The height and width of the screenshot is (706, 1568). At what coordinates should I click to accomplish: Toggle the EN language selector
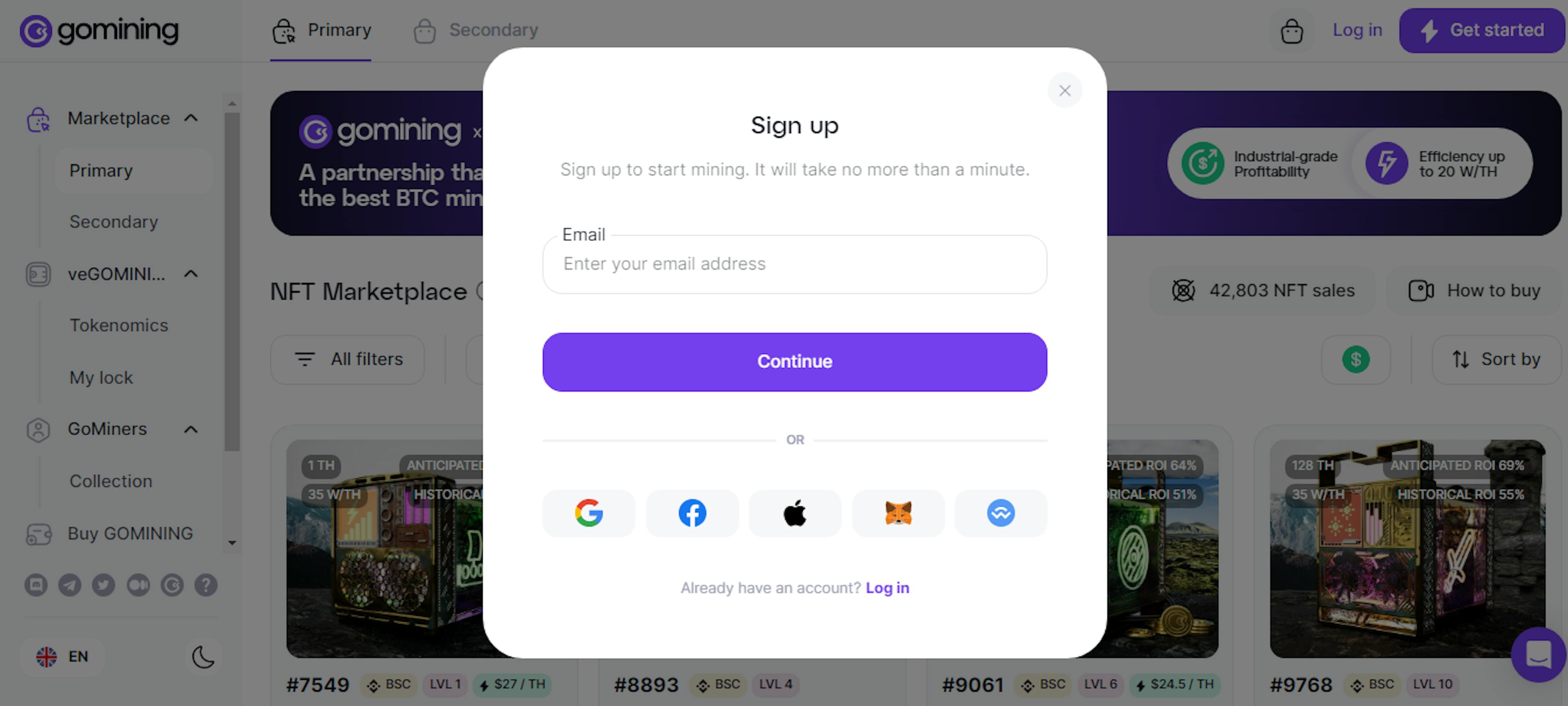(x=63, y=657)
